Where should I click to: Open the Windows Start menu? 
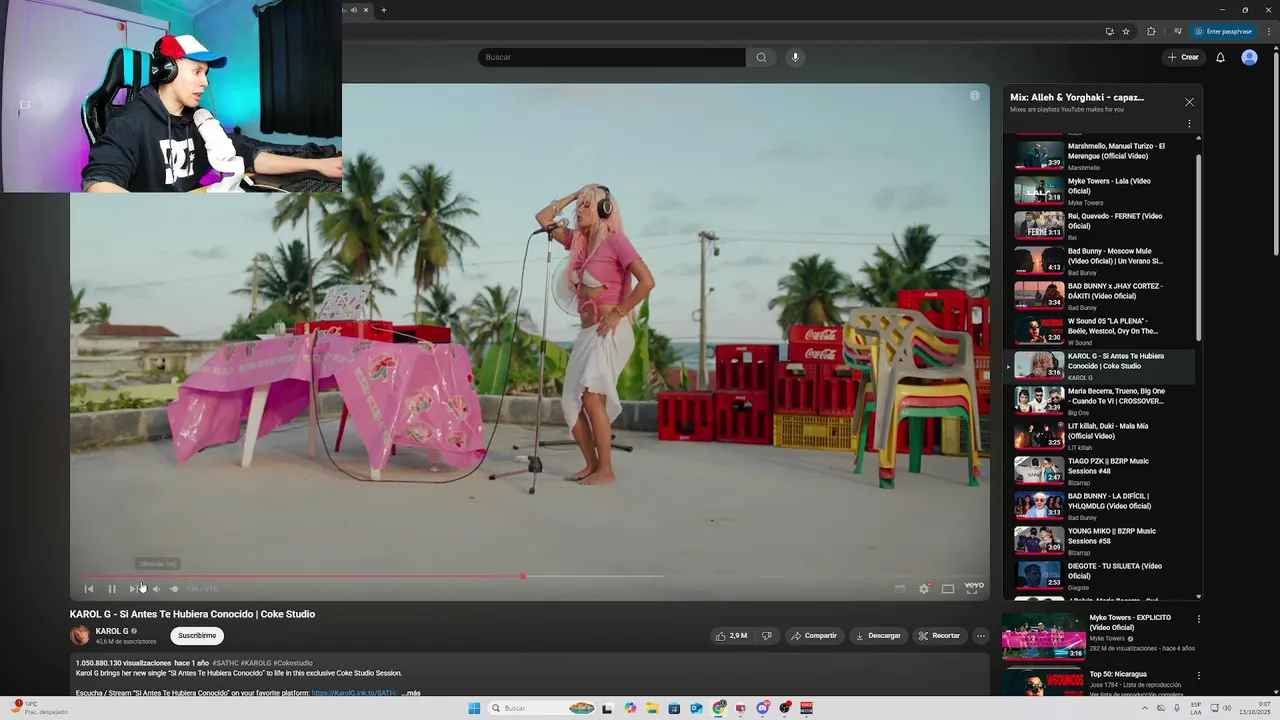pyautogui.click(x=474, y=708)
